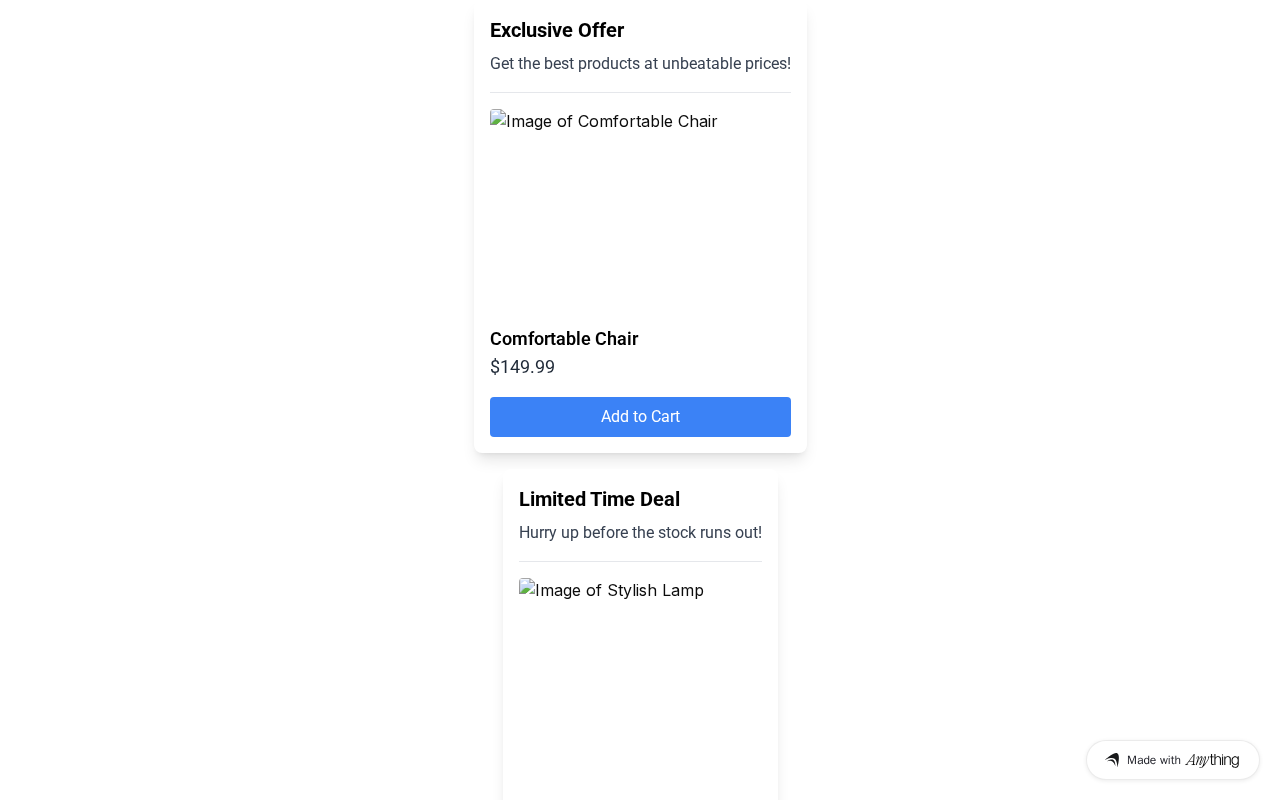Click the divider line below the Exclusive Offer description
Viewport: 1280px width, 800px height.
(x=640, y=92)
